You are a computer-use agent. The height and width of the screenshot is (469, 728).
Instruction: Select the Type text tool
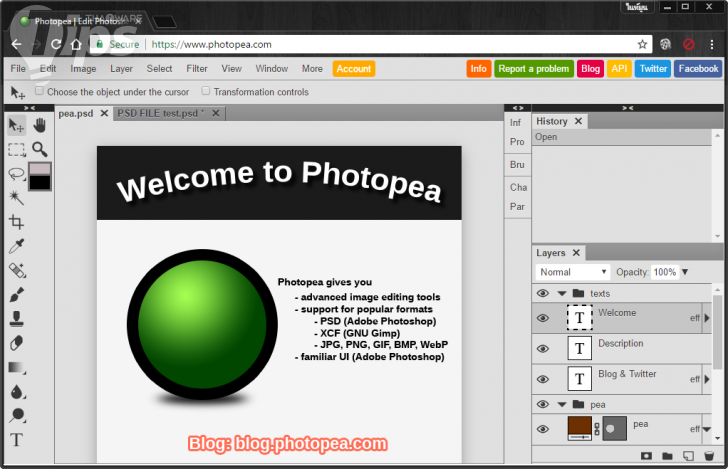17,439
